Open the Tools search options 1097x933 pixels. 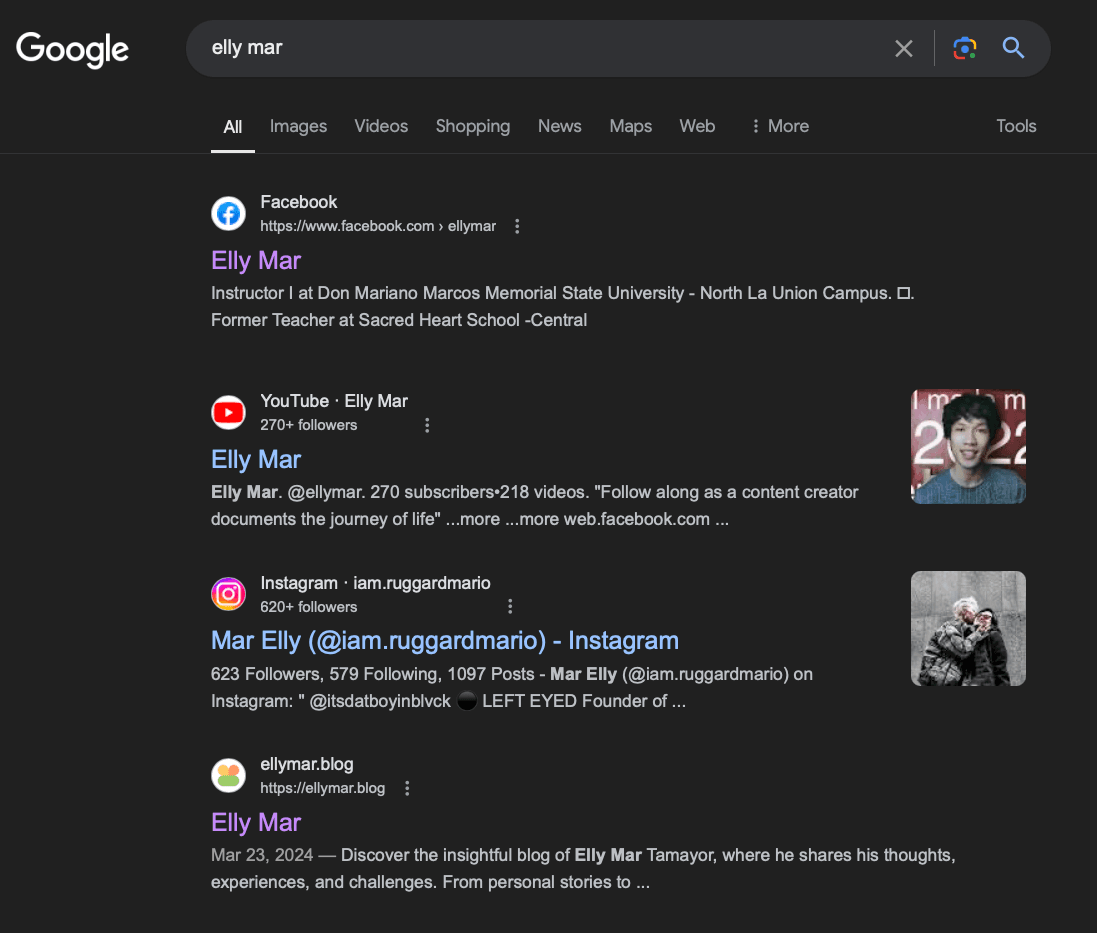(x=1016, y=126)
